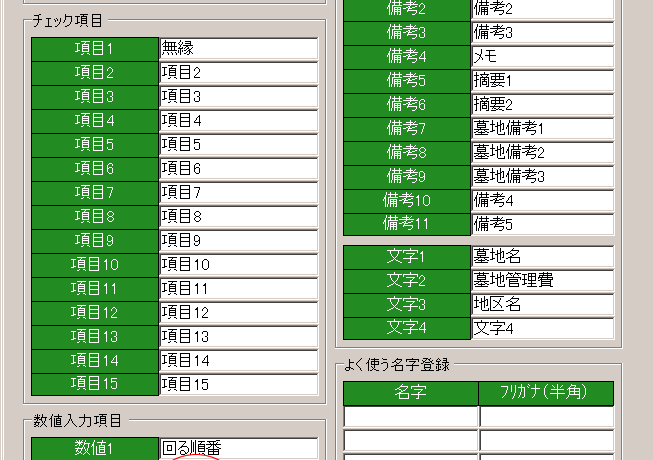
Task: Click the 項目2 text field
Action: pos(239,73)
